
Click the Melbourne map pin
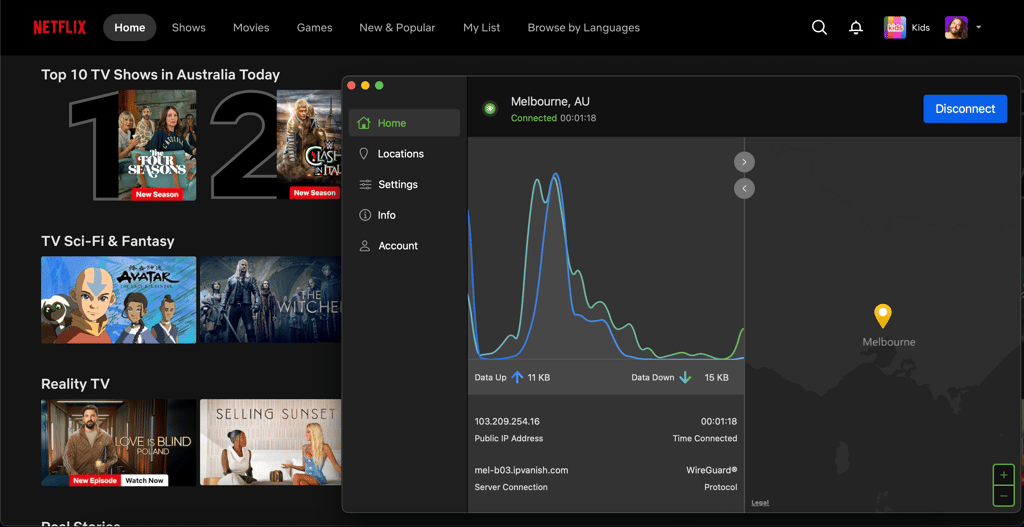883,316
